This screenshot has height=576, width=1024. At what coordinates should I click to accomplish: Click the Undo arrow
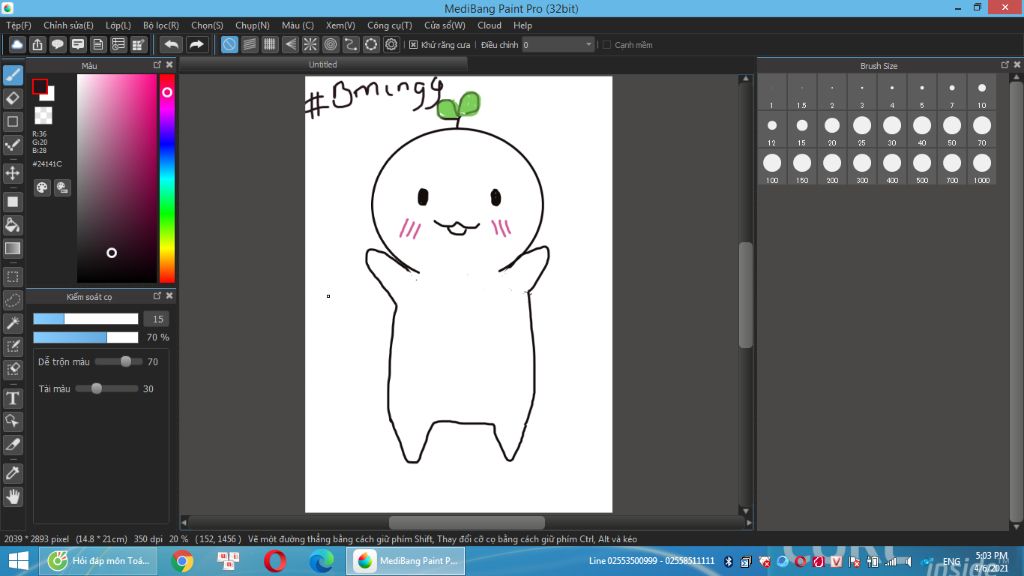(171, 44)
